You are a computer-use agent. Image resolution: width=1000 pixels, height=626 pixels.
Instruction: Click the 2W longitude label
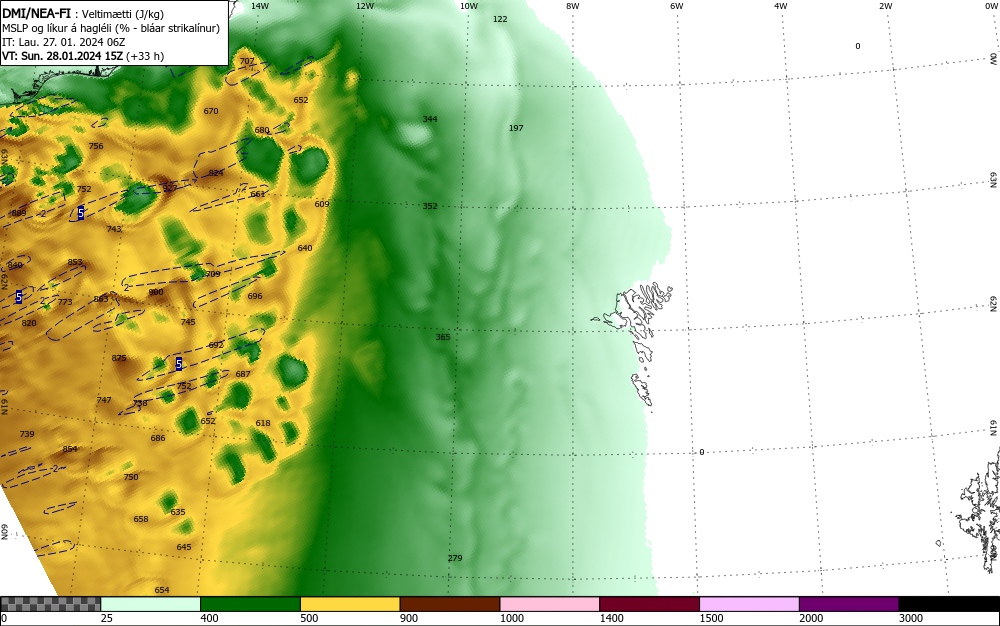point(885,6)
